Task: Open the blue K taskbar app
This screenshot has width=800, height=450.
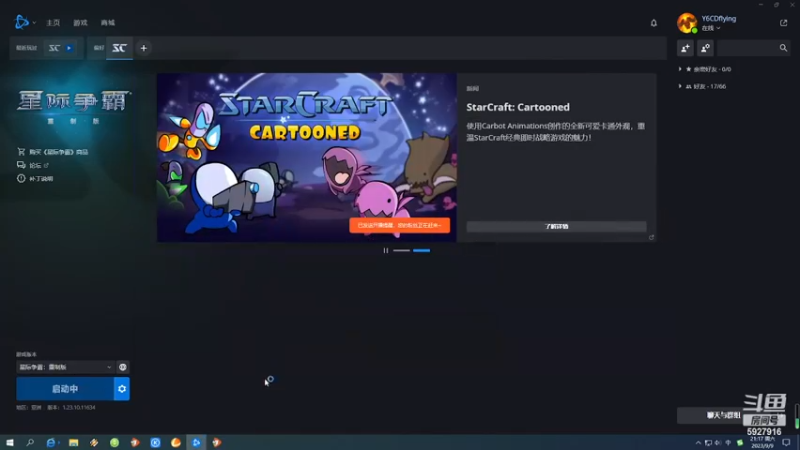Action: tap(155, 442)
